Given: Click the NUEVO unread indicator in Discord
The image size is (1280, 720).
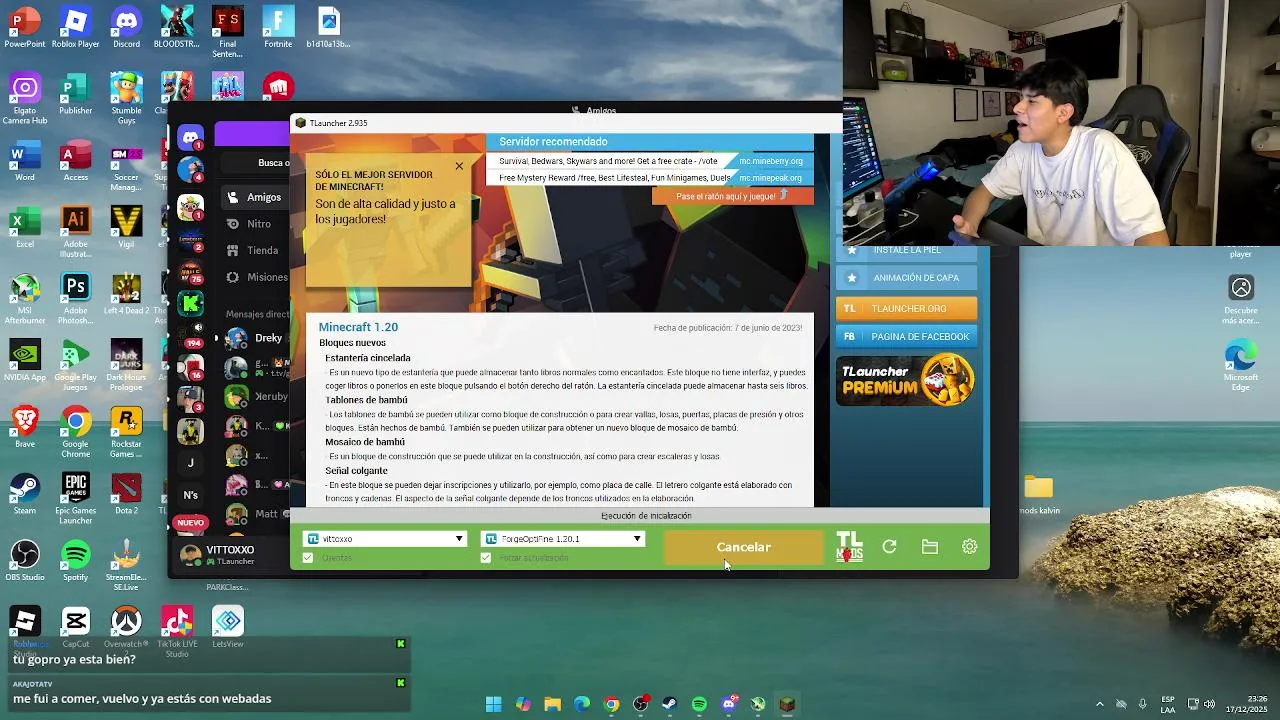Looking at the screenshot, I should click(x=190, y=522).
